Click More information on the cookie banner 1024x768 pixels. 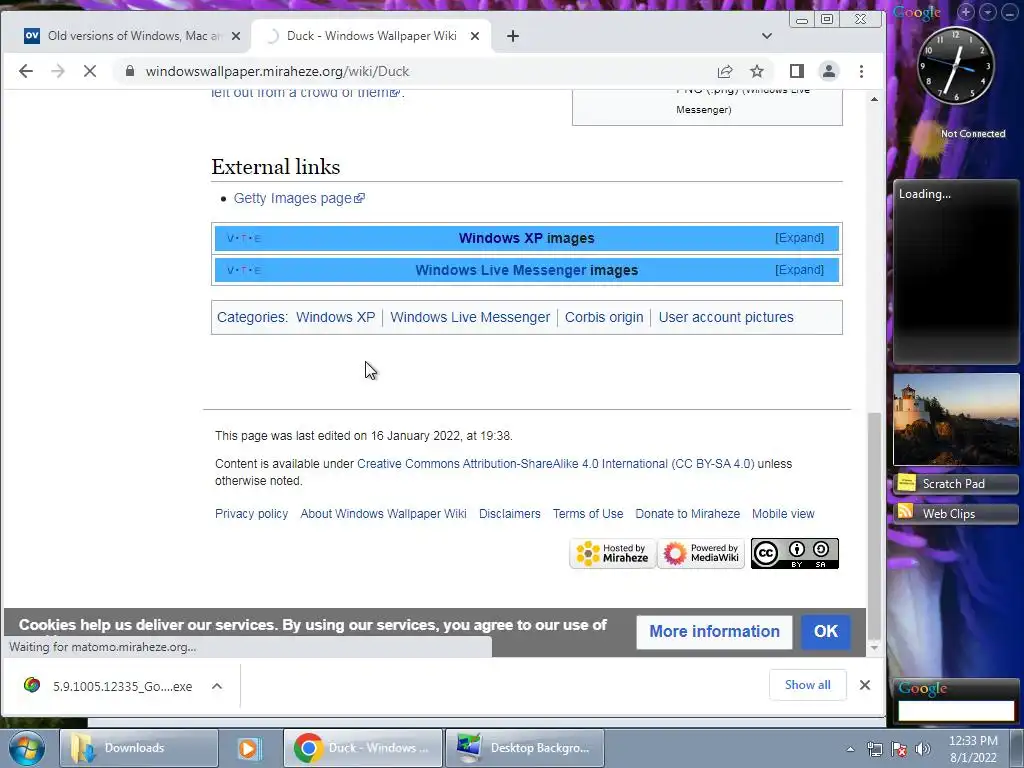click(714, 632)
